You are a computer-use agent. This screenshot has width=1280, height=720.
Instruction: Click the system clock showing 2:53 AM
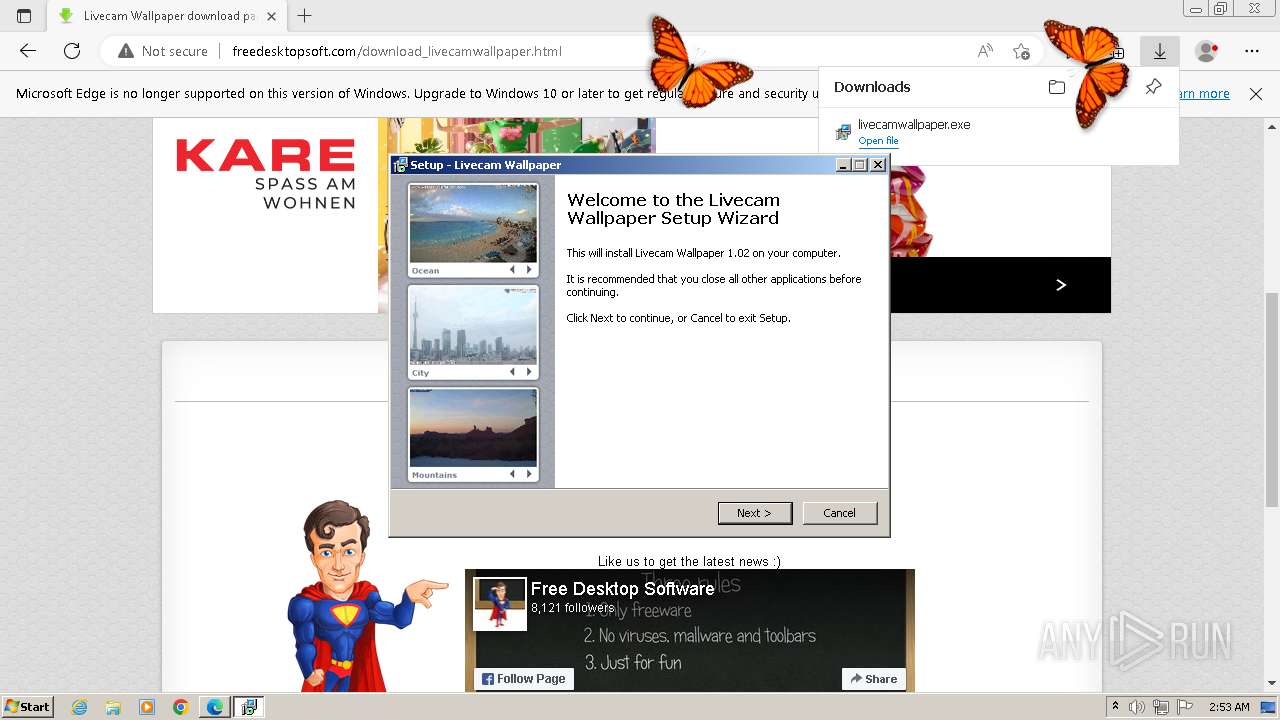click(1229, 707)
